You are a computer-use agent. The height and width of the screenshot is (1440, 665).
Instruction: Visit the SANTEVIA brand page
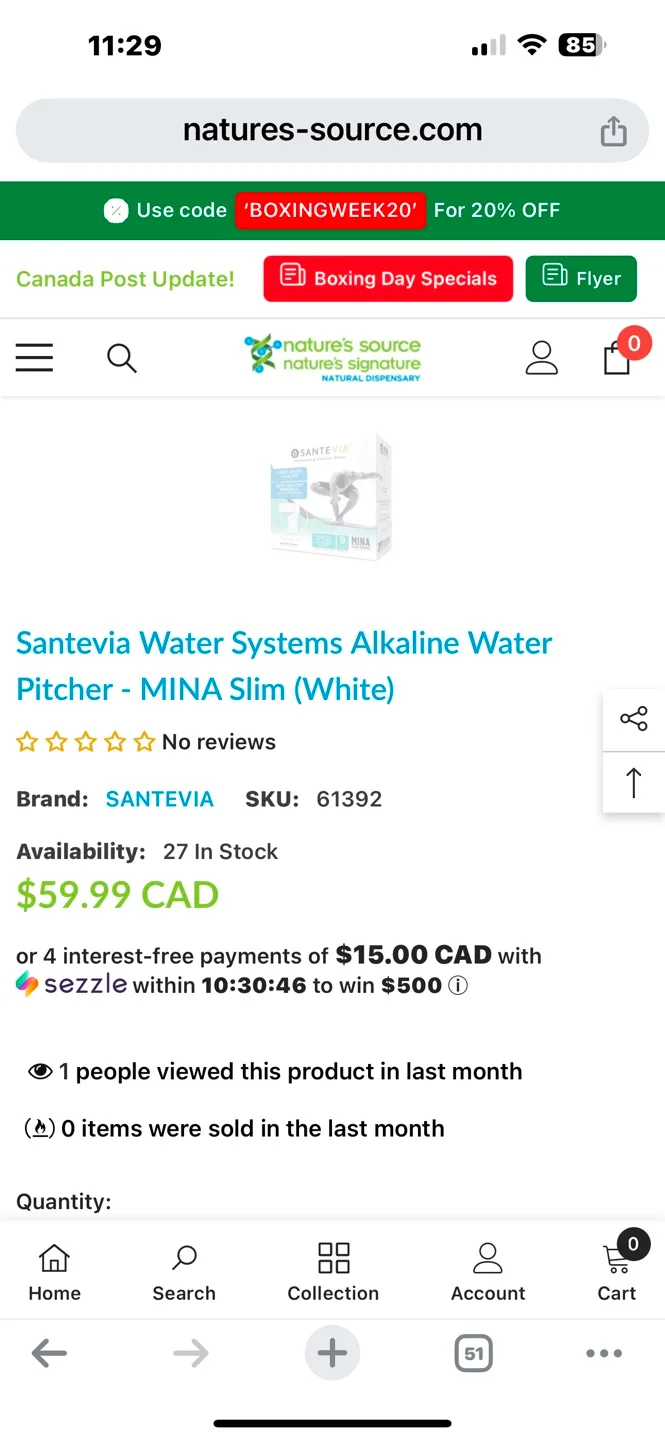pyautogui.click(x=160, y=799)
